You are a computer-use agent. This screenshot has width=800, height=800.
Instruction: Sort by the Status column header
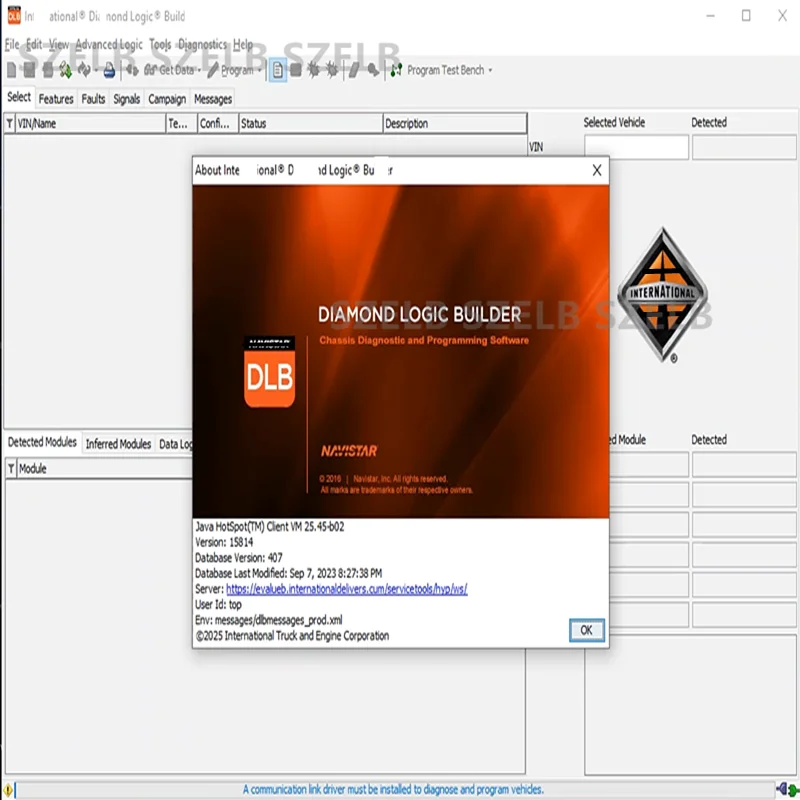311,123
